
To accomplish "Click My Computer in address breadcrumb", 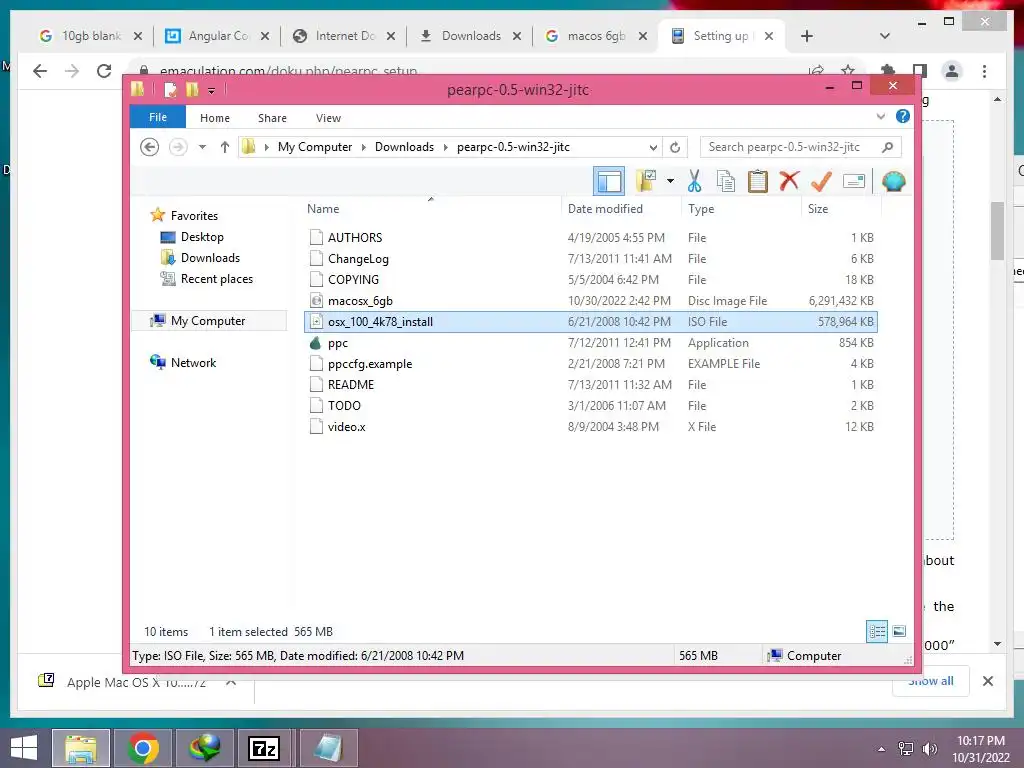I will [x=315, y=147].
